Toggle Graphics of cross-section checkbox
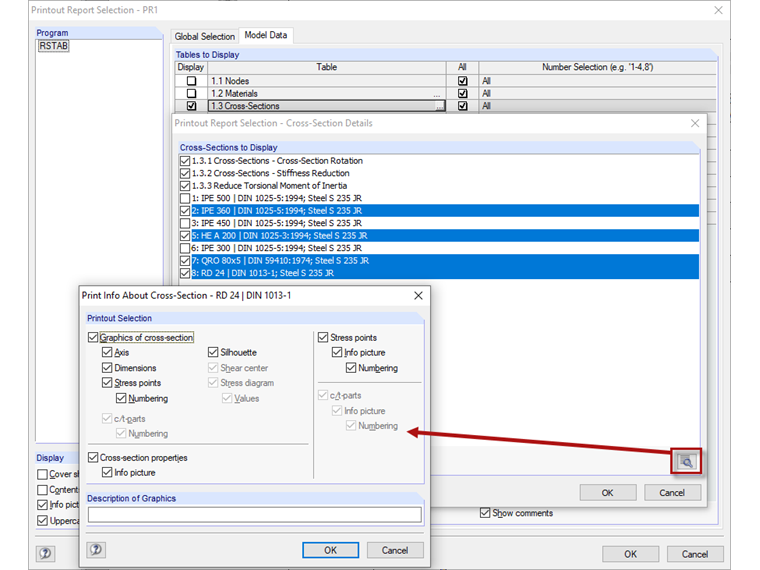760x570 pixels. click(93, 337)
